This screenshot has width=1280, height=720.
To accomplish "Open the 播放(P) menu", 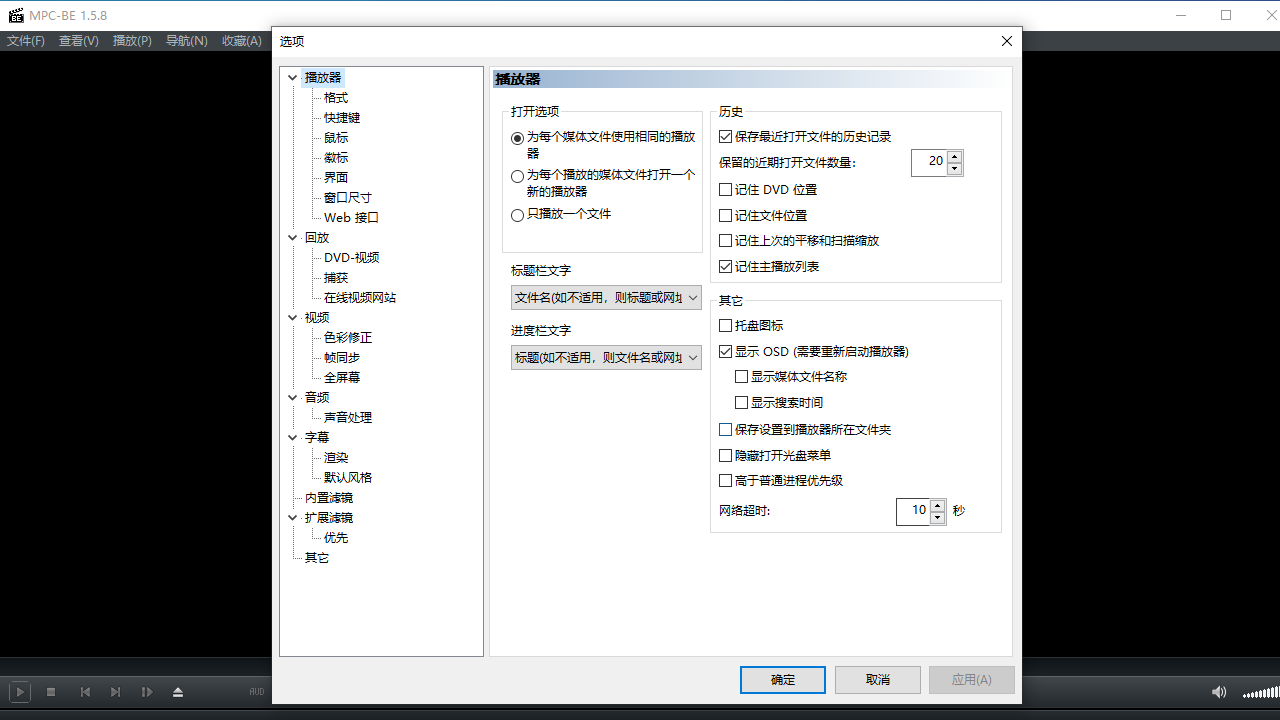I will pos(132,41).
